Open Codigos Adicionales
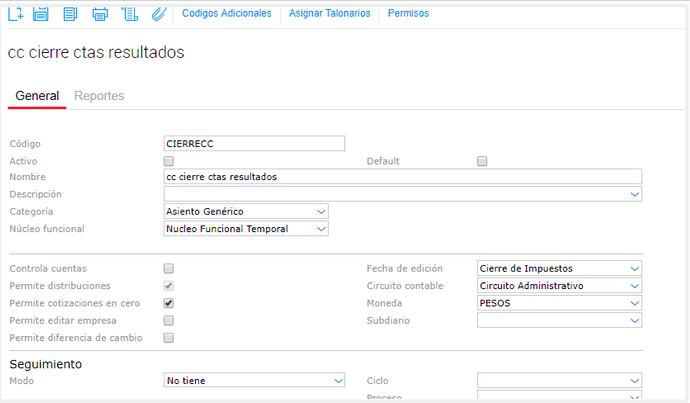The width and height of the screenshot is (690, 403). point(227,13)
